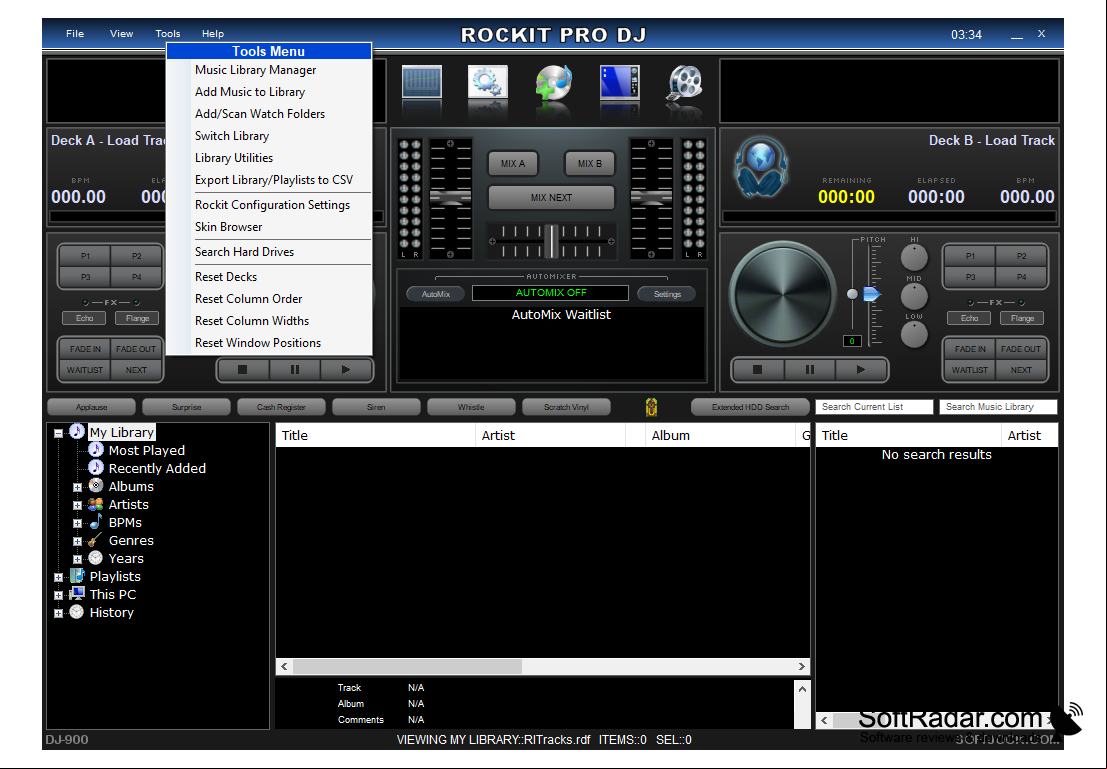Choose Reset Window Positions
The image size is (1107, 769).
(x=269, y=342)
